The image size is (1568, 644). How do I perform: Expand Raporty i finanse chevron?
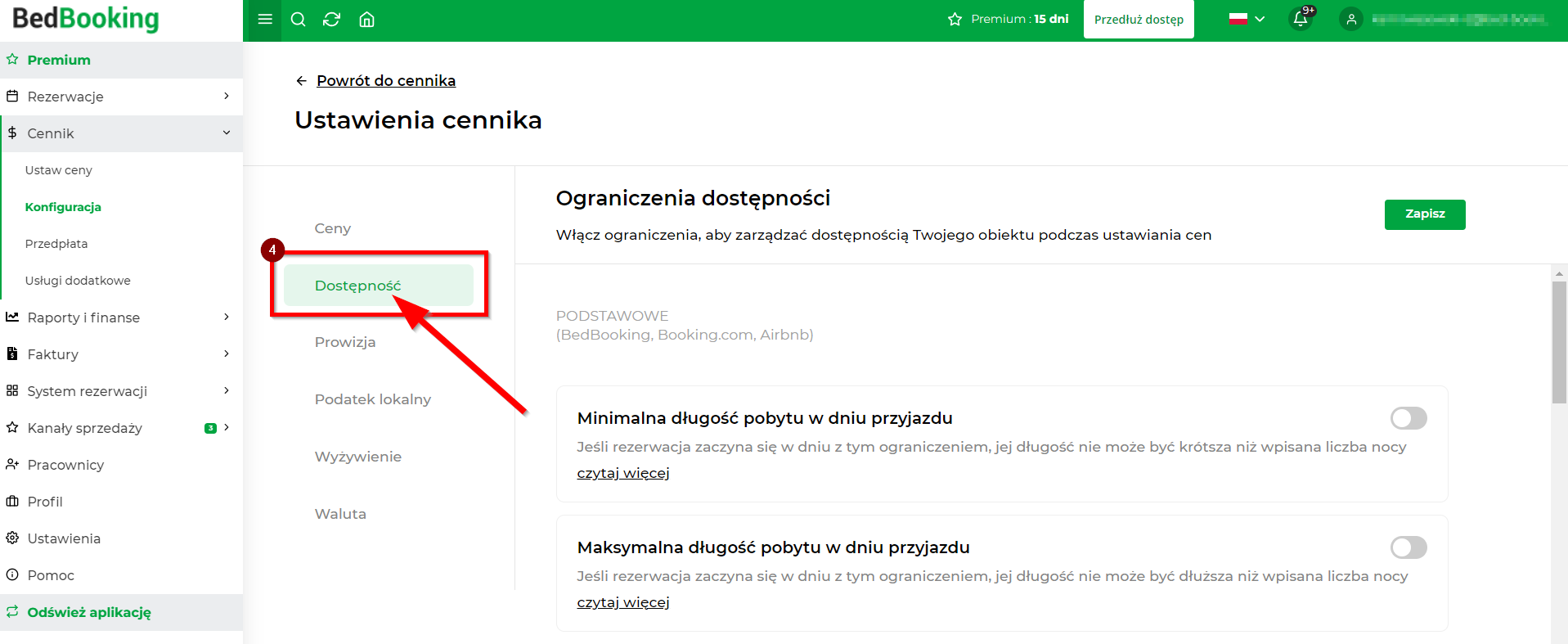227,317
